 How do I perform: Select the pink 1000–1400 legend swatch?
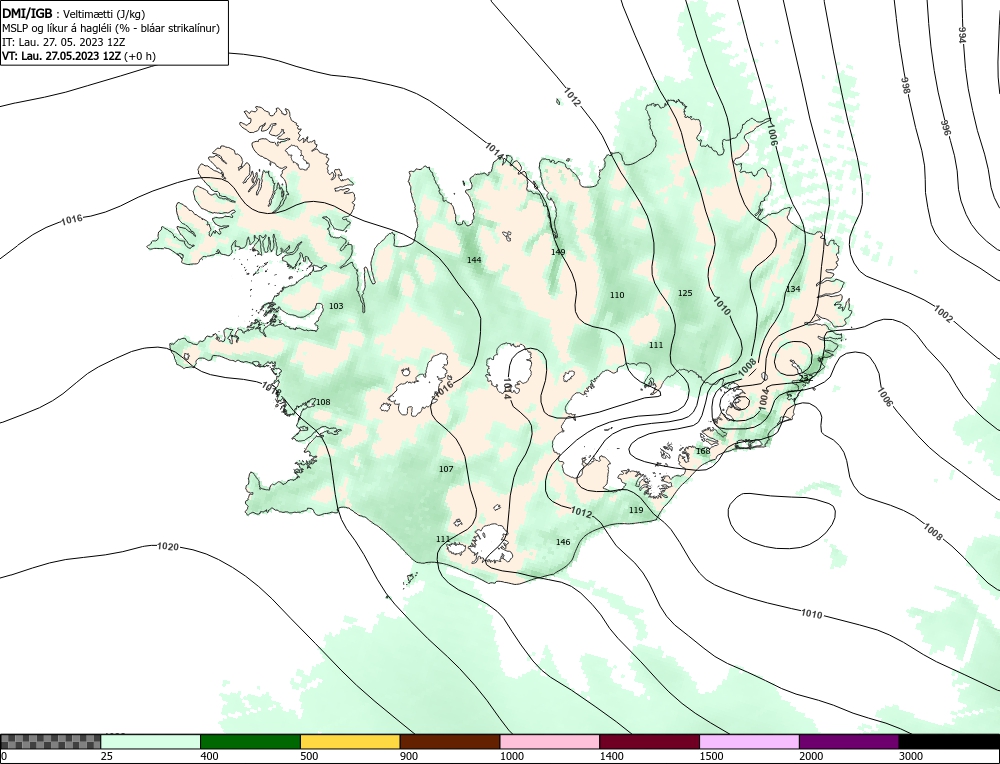click(x=550, y=742)
